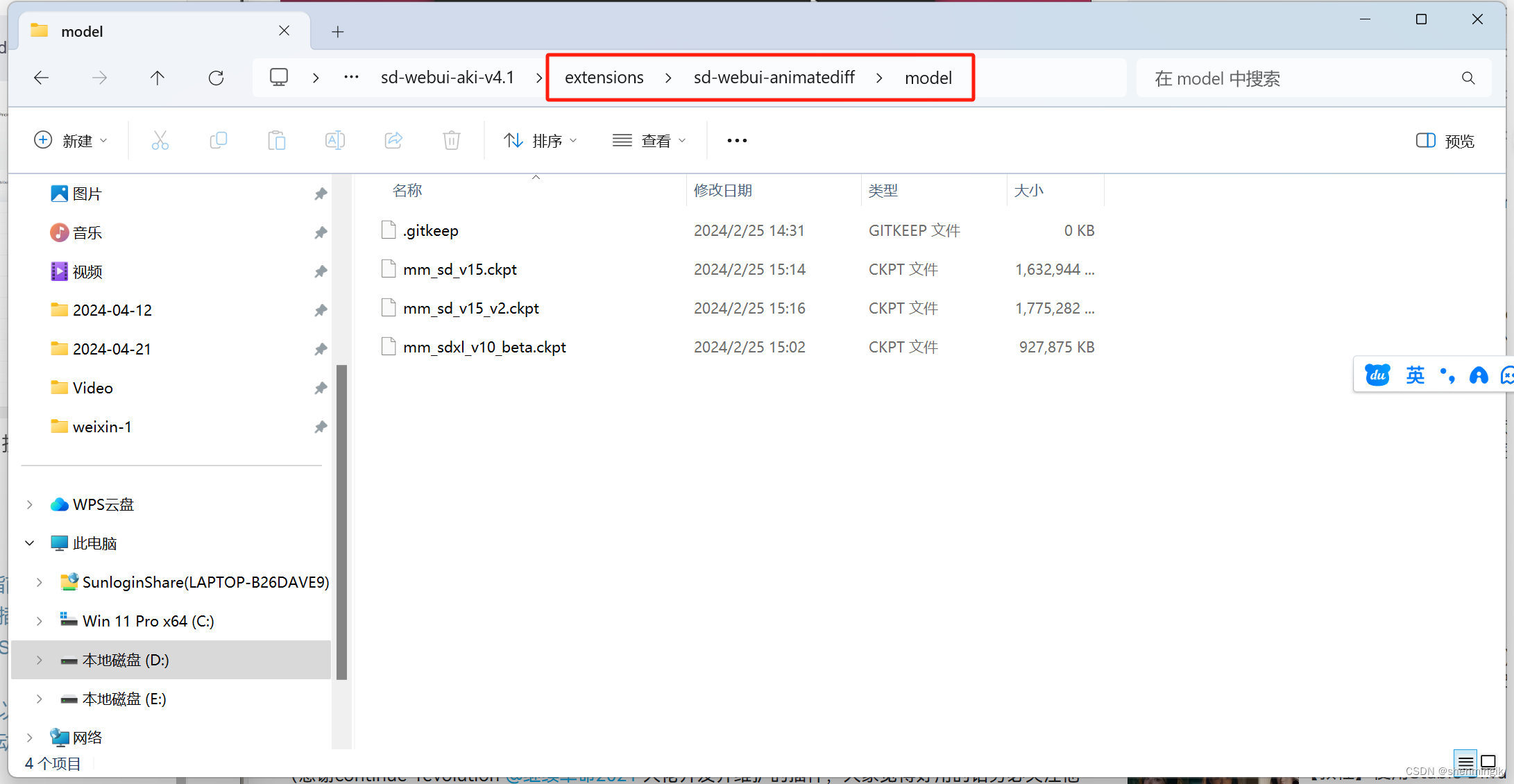Expand the SunloginShare tree node

tap(40, 582)
